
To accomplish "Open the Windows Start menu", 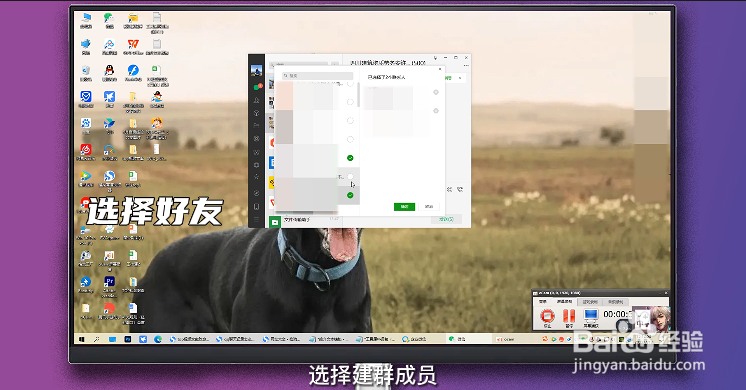I will point(82,339).
